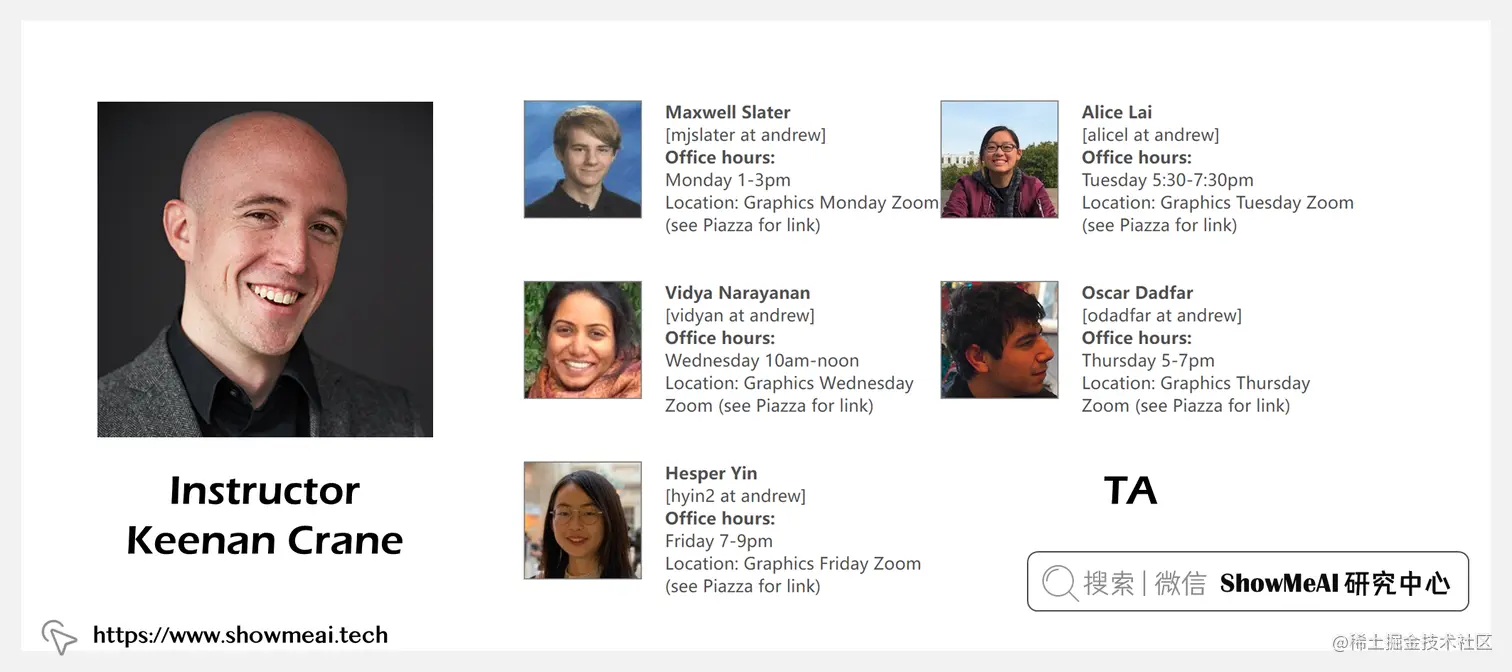Image resolution: width=1512 pixels, height=672 pixels.
Task: Select the photo beside Vidya Narayanan
Action: (x=582, y=340)
